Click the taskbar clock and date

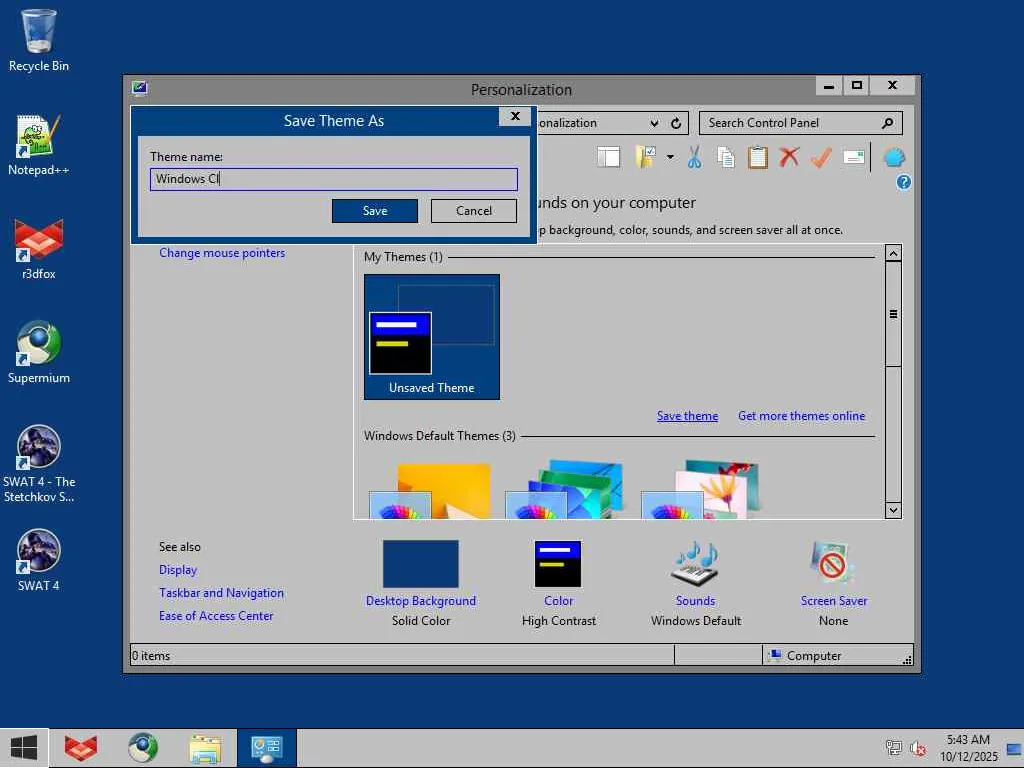click(x=968, y=748)
